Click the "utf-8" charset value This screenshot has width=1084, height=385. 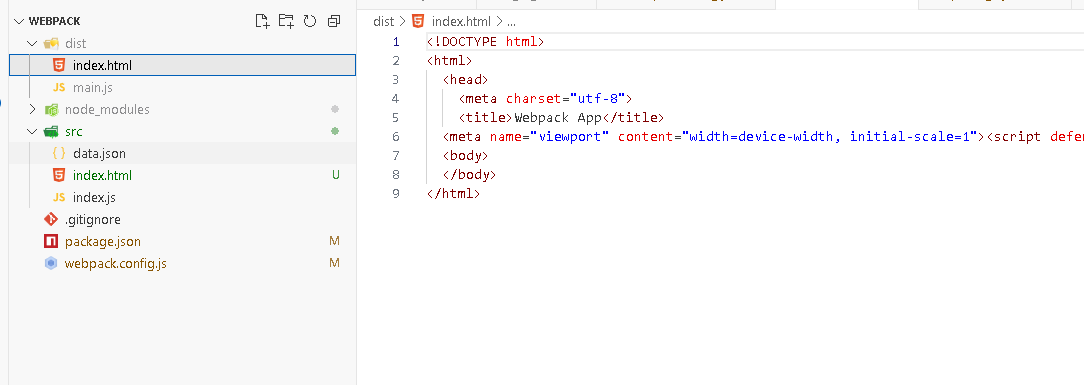[598, 99]
